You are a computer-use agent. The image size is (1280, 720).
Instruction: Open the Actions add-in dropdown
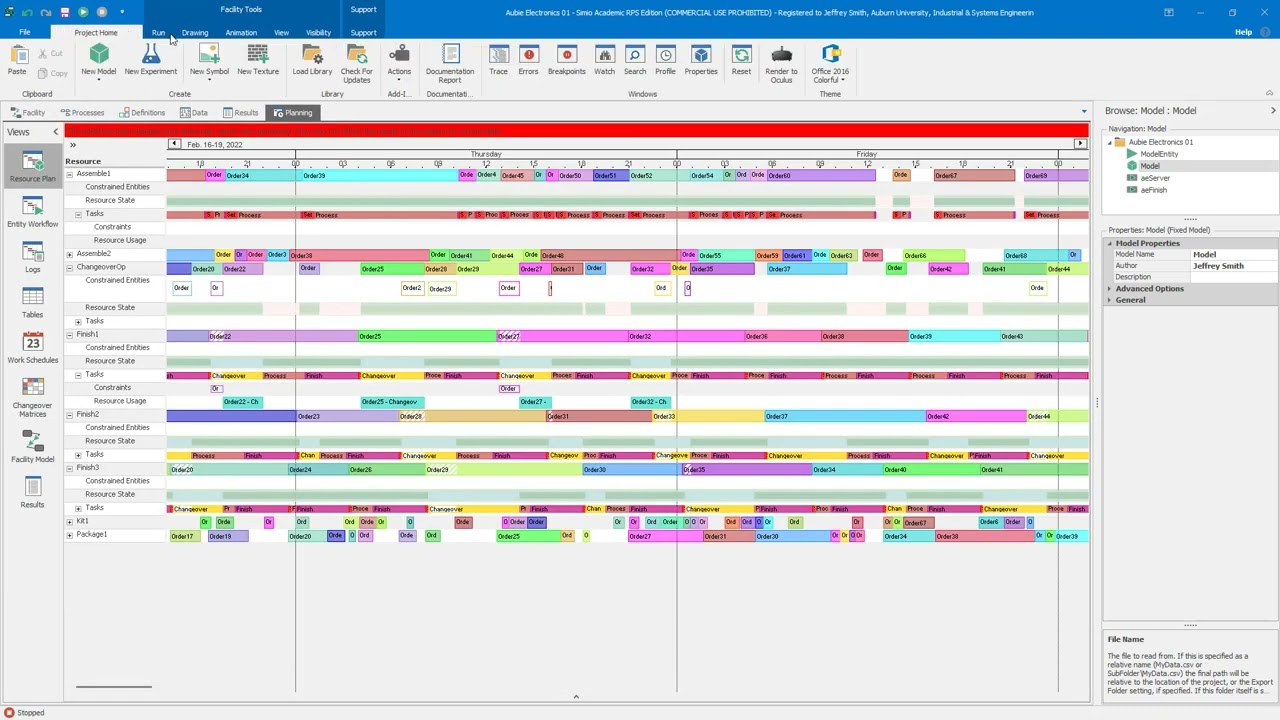point(399,80)
